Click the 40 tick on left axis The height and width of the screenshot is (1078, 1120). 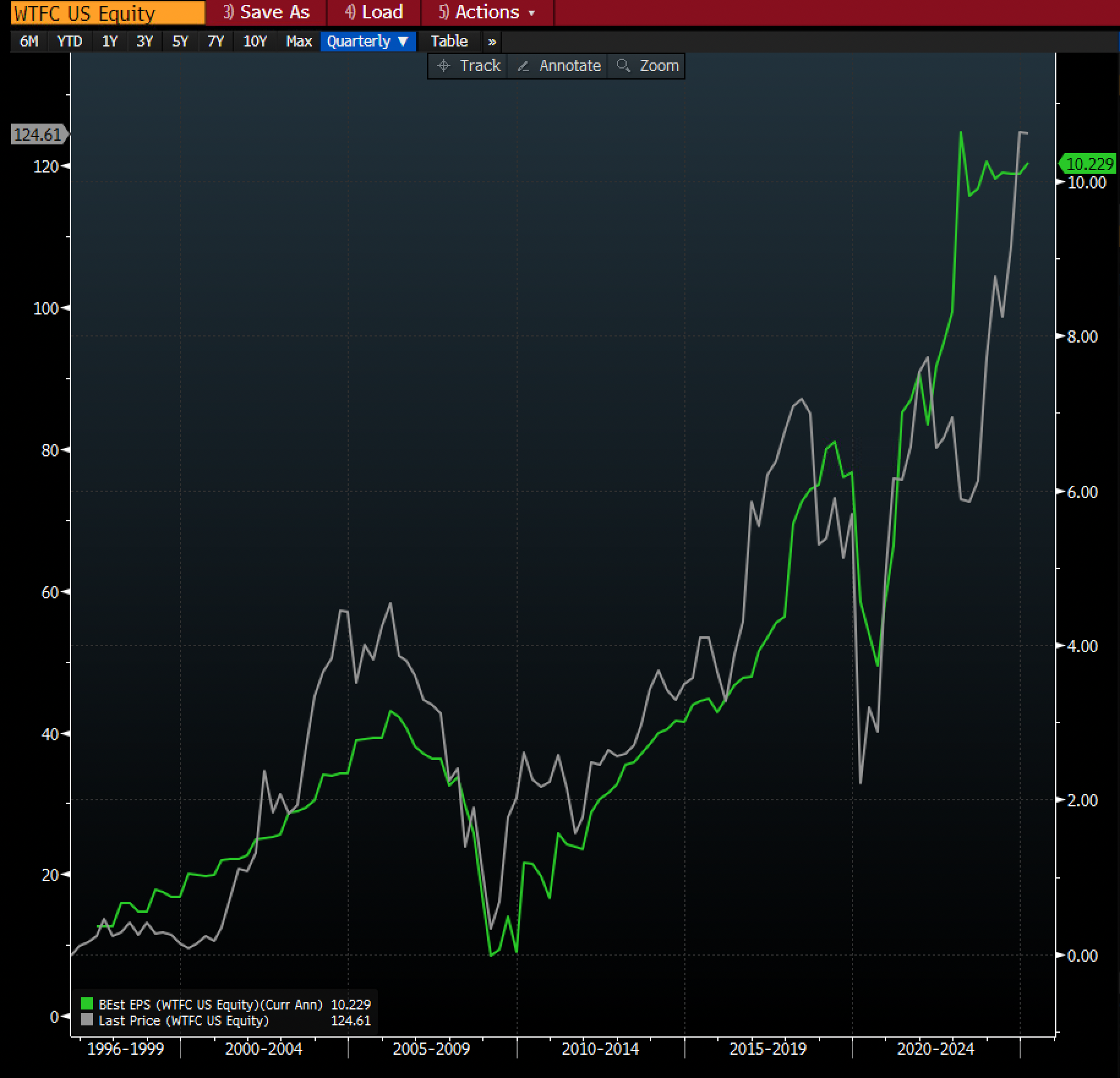point(50,734)
